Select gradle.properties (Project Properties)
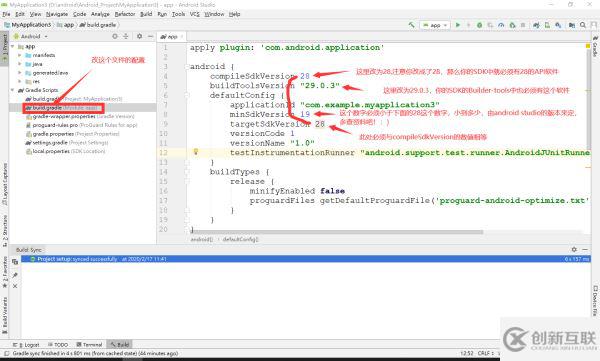The height and width of the screenshot is (361, 600). pyautogui.click(x=73, y=134)
